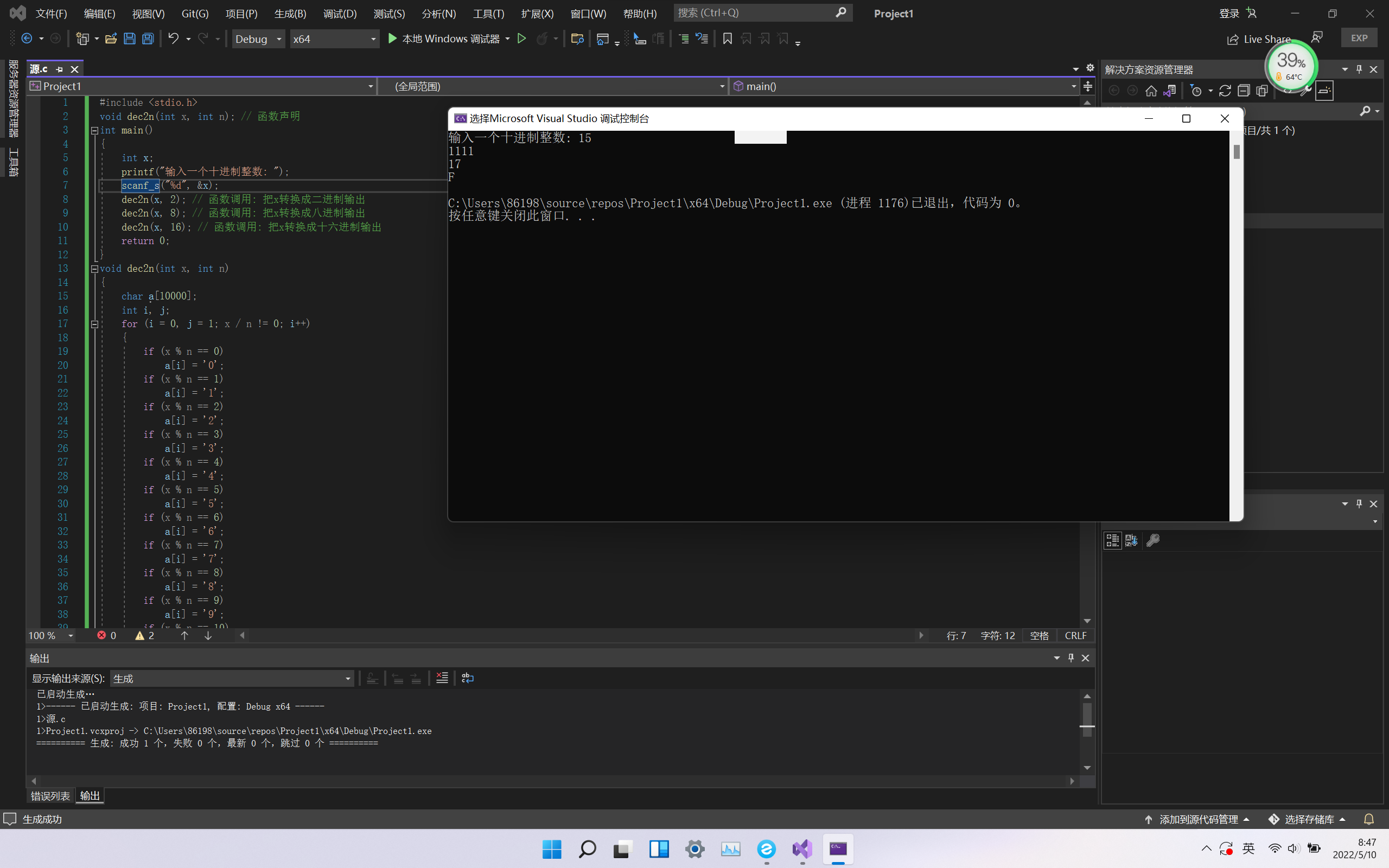Switch to the 错误列表 tab
This screenshot has width=1389, height=868.
[x=50, y=796]
